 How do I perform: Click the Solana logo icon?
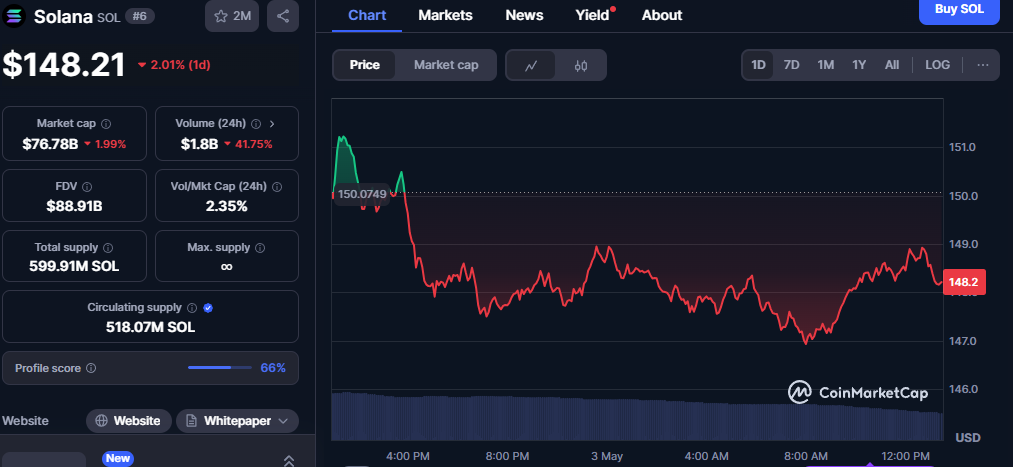pos(13,16)
